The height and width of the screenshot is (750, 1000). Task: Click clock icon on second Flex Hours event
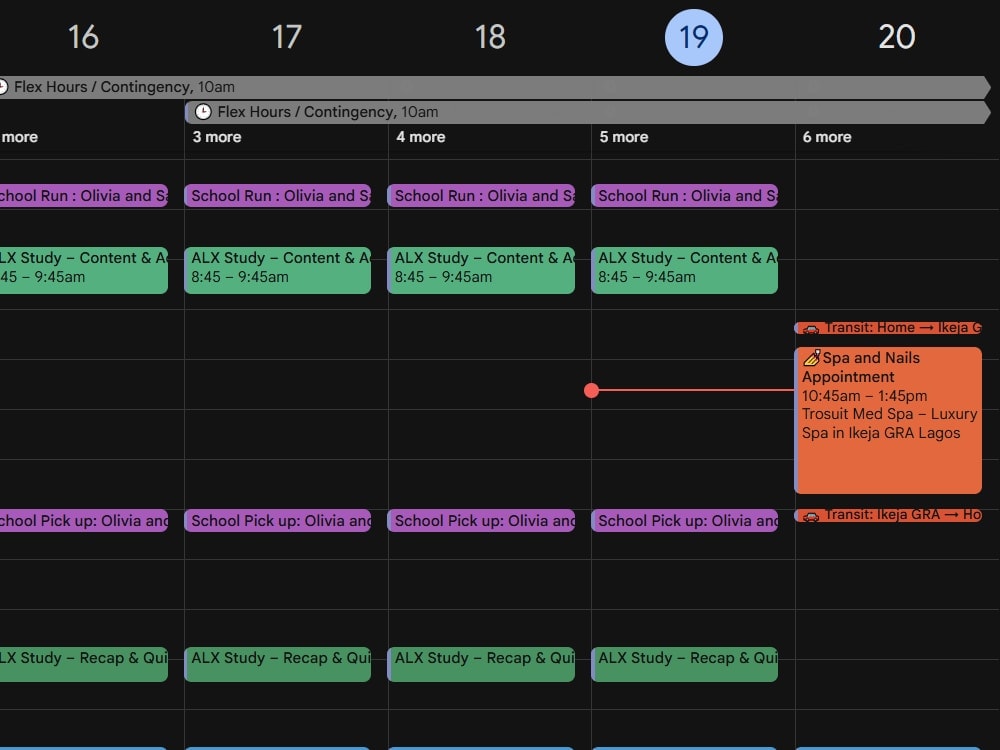[x=203, y=112]
